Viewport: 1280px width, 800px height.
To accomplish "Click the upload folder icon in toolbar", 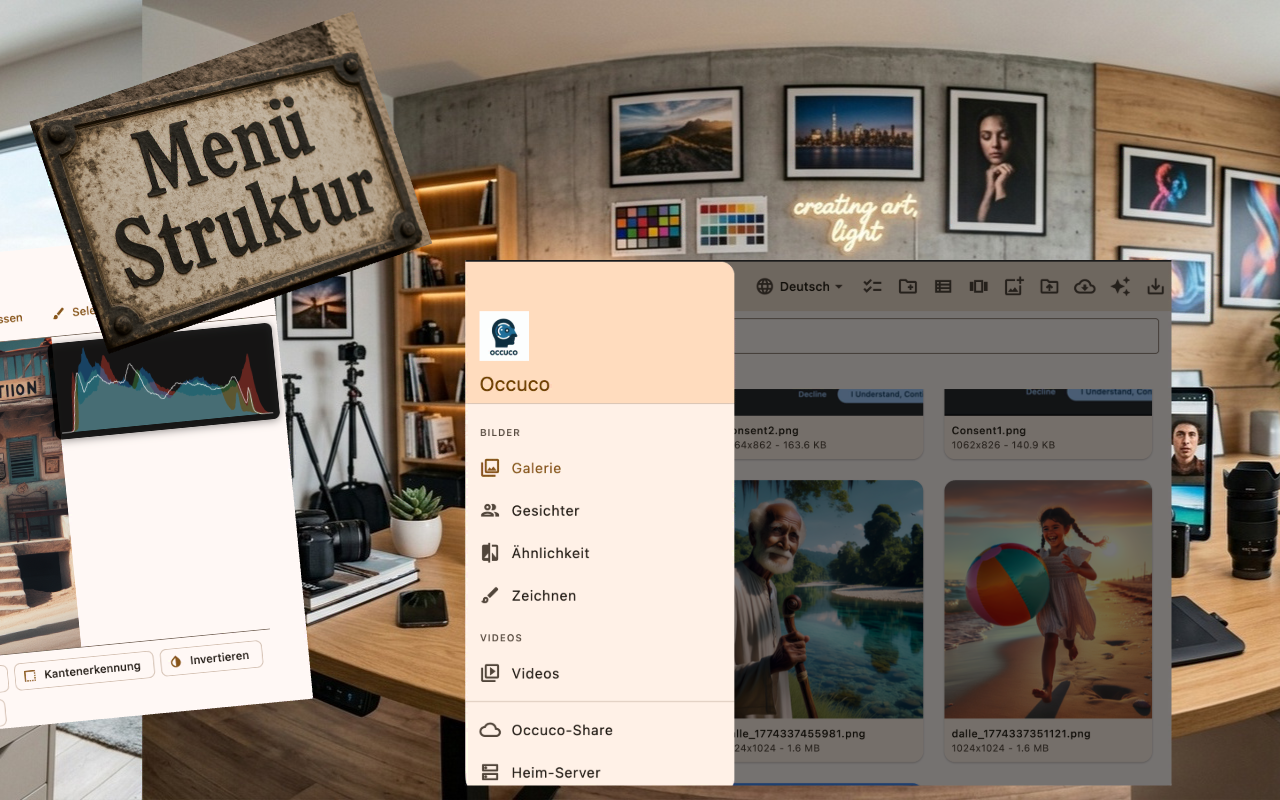I will pos(1049,287).
